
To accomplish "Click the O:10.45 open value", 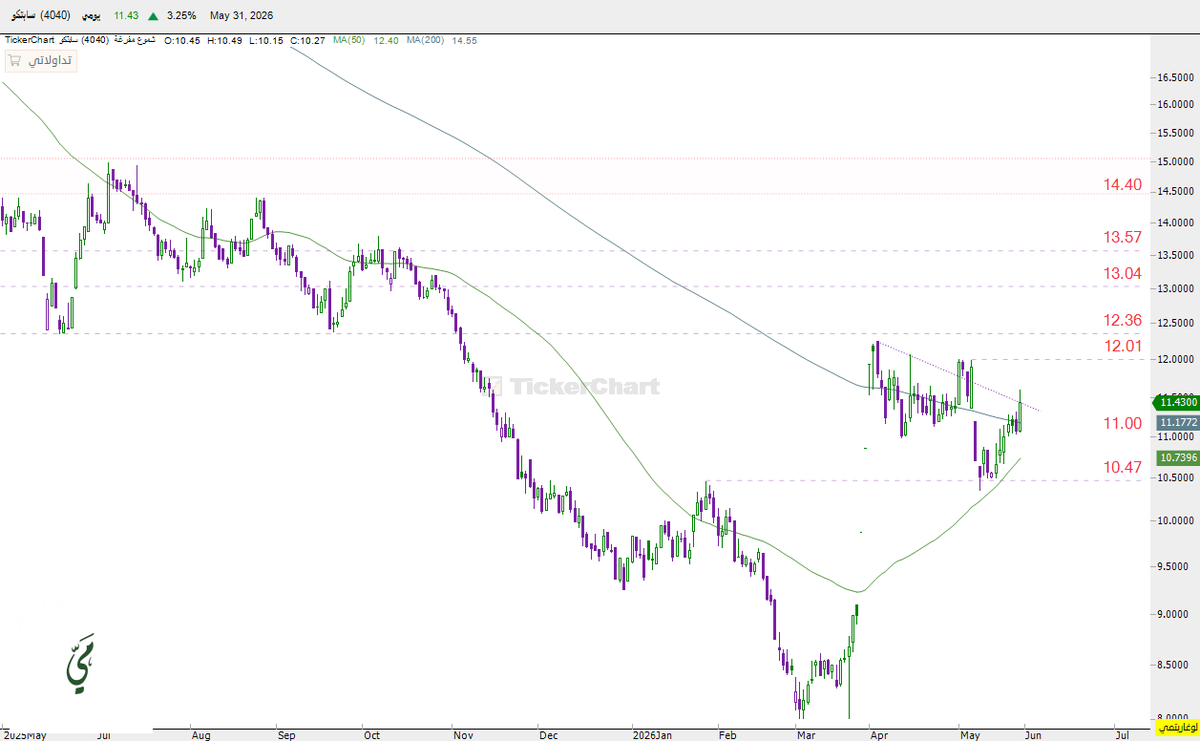I will tap(181, 40).
